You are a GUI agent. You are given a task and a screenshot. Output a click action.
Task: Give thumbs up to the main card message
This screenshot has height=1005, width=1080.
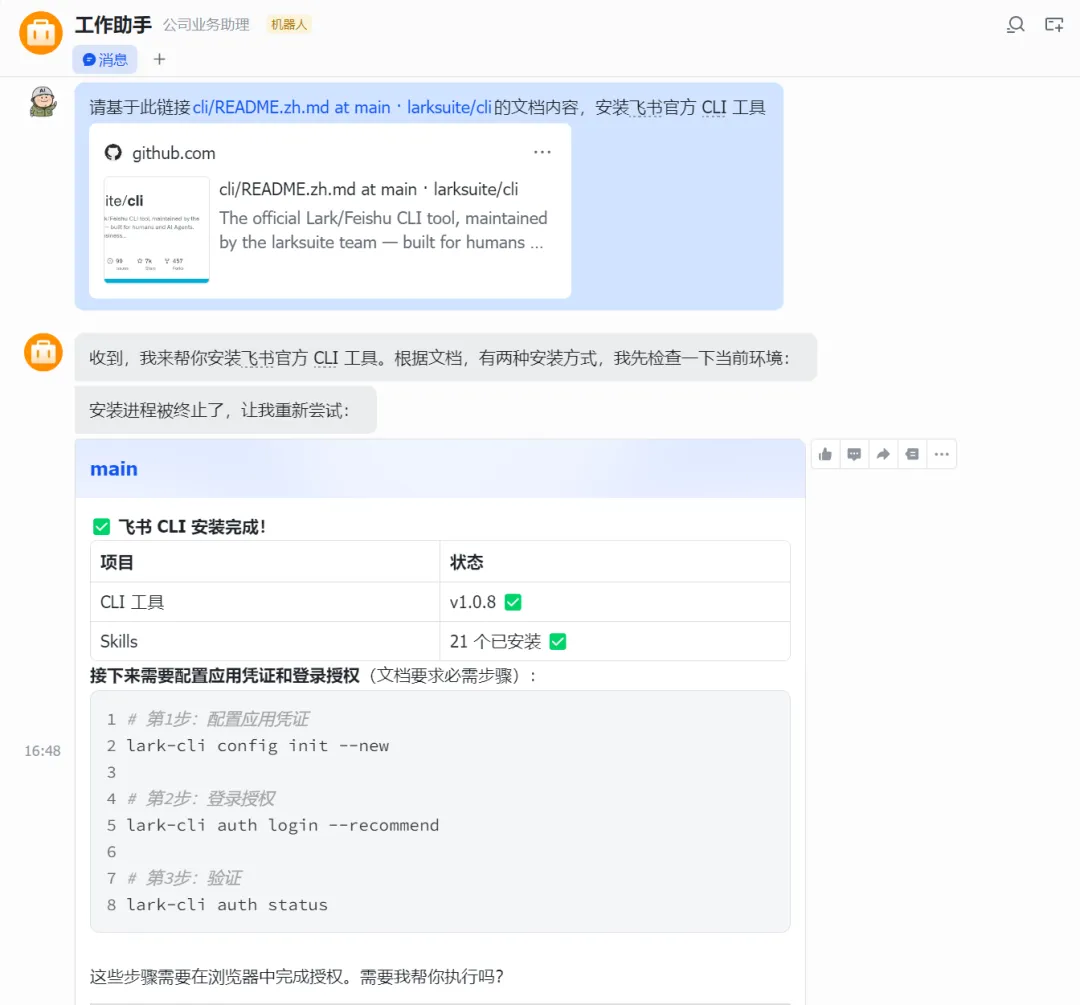click(825, 455)
